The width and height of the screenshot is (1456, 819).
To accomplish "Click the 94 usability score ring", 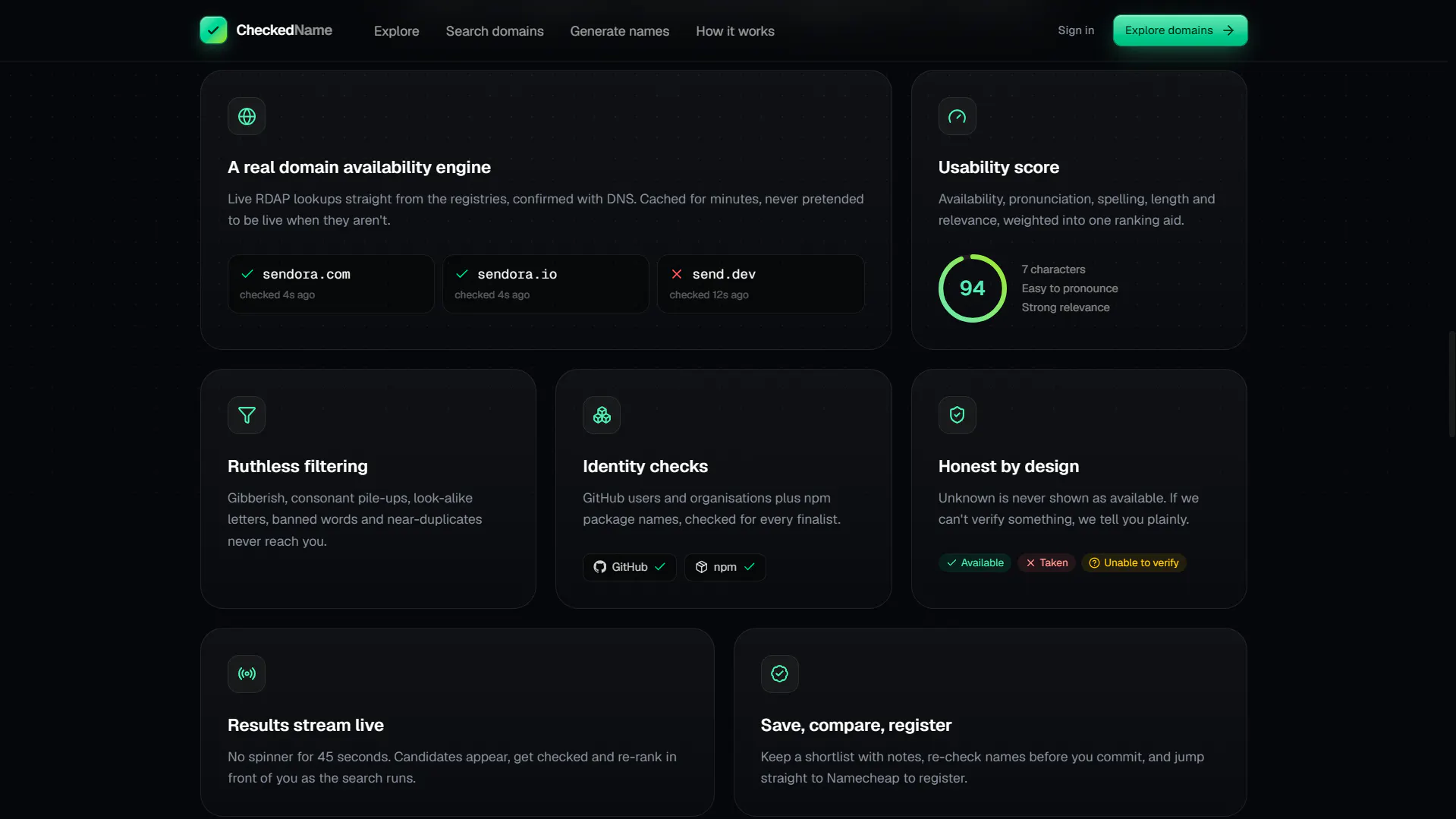I will click(972, 288).
